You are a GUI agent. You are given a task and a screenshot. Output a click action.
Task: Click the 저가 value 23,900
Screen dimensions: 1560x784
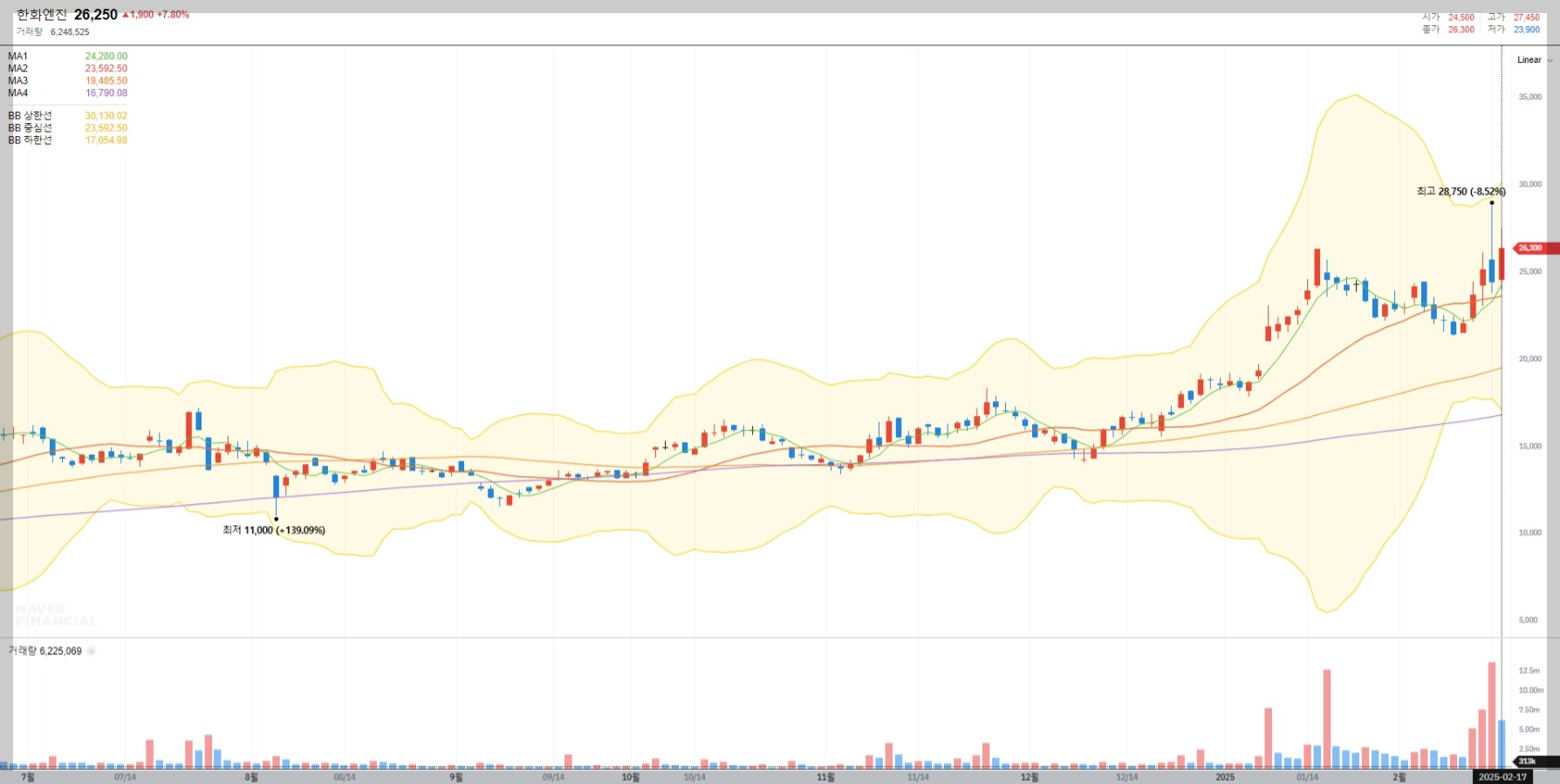click(x=1527, y=30)
